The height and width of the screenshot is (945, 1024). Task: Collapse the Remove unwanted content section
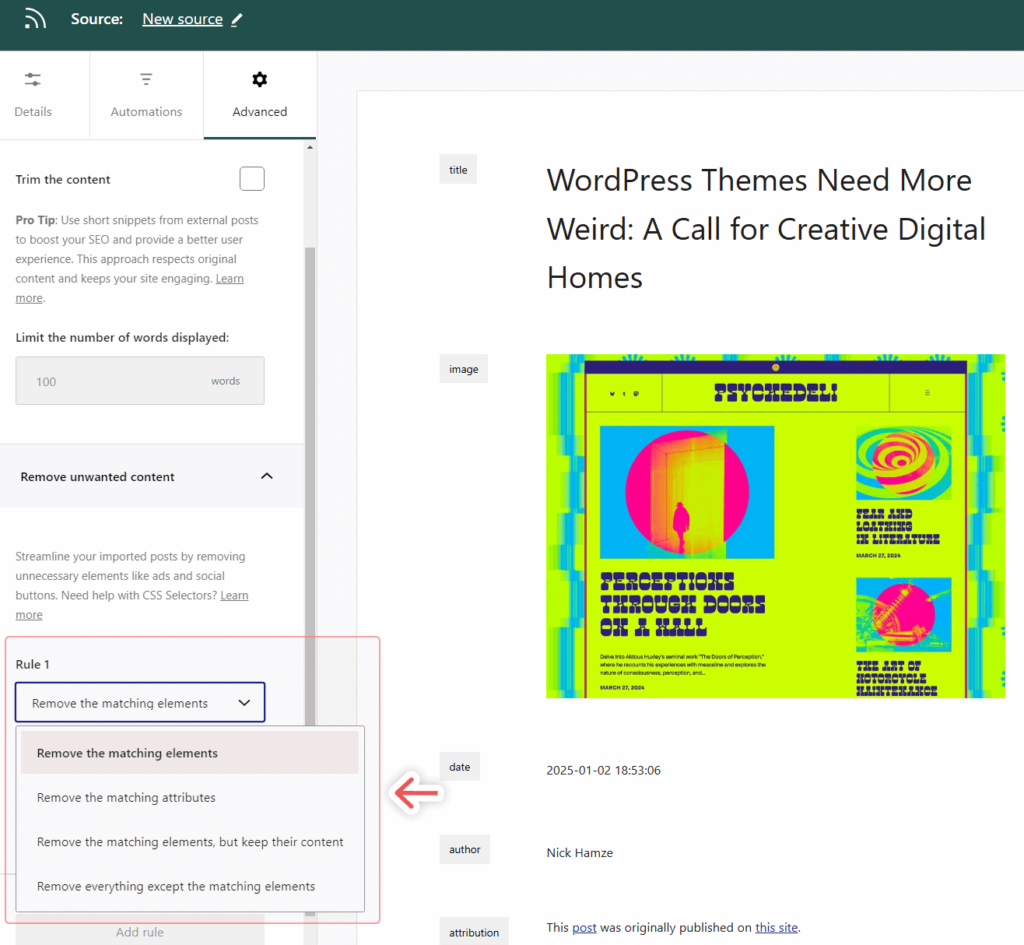[267, 476]
